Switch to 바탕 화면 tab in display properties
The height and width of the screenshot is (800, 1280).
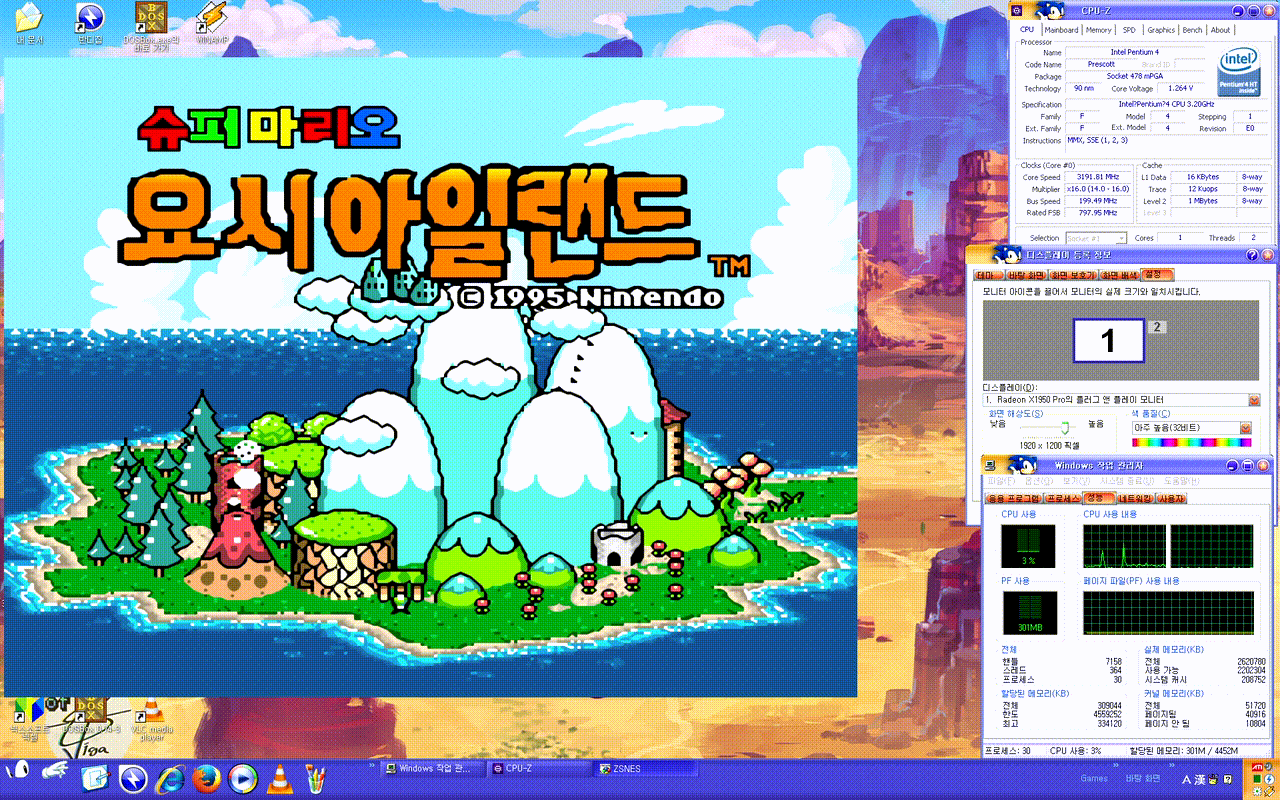pos(1025,275)
